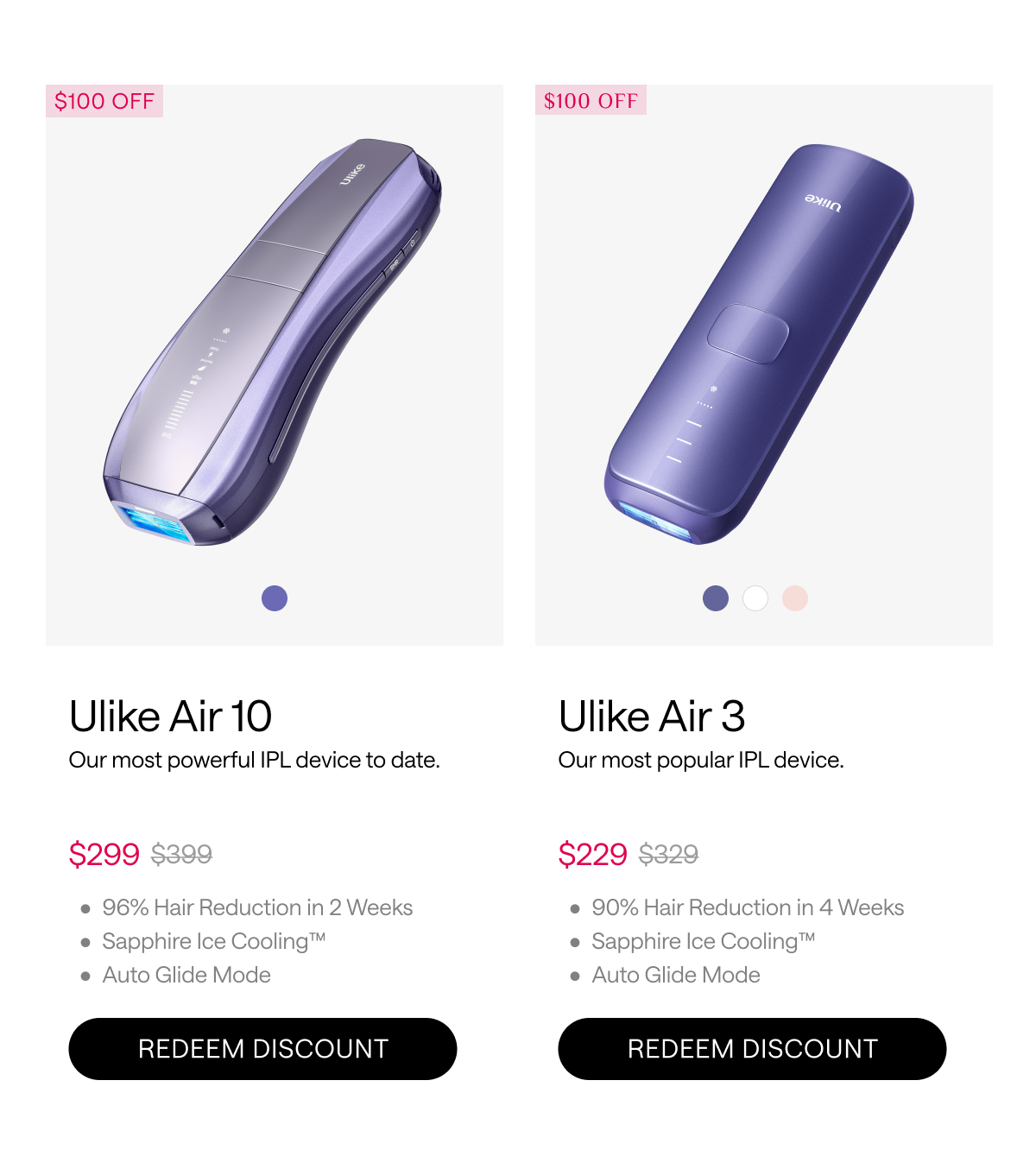1036x1169 pixels.
Task: Redeem discount for Ulike Air 3
Action: [x=752, y=1049]
